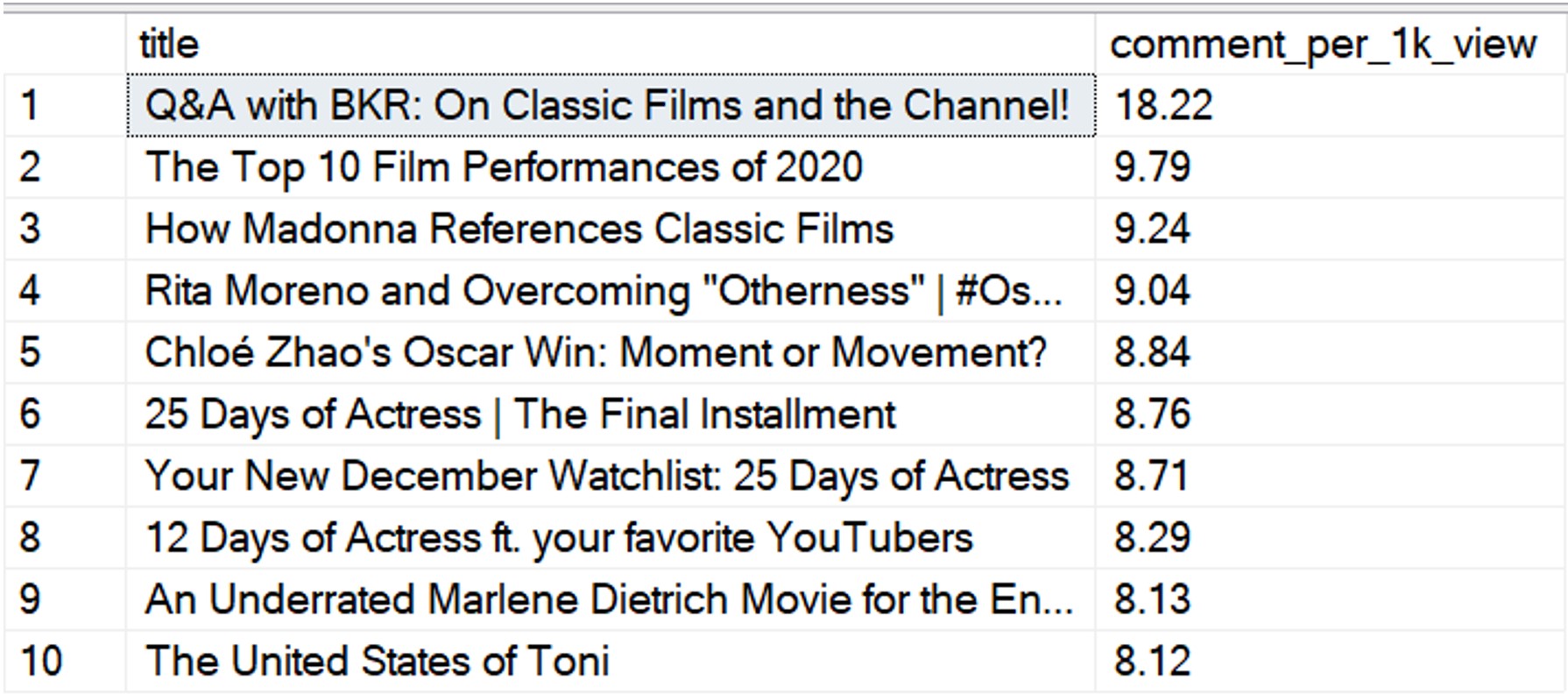Select 'How Madonna References Classic Films' cell
1568x694 pixels.
tap(611, 229)
